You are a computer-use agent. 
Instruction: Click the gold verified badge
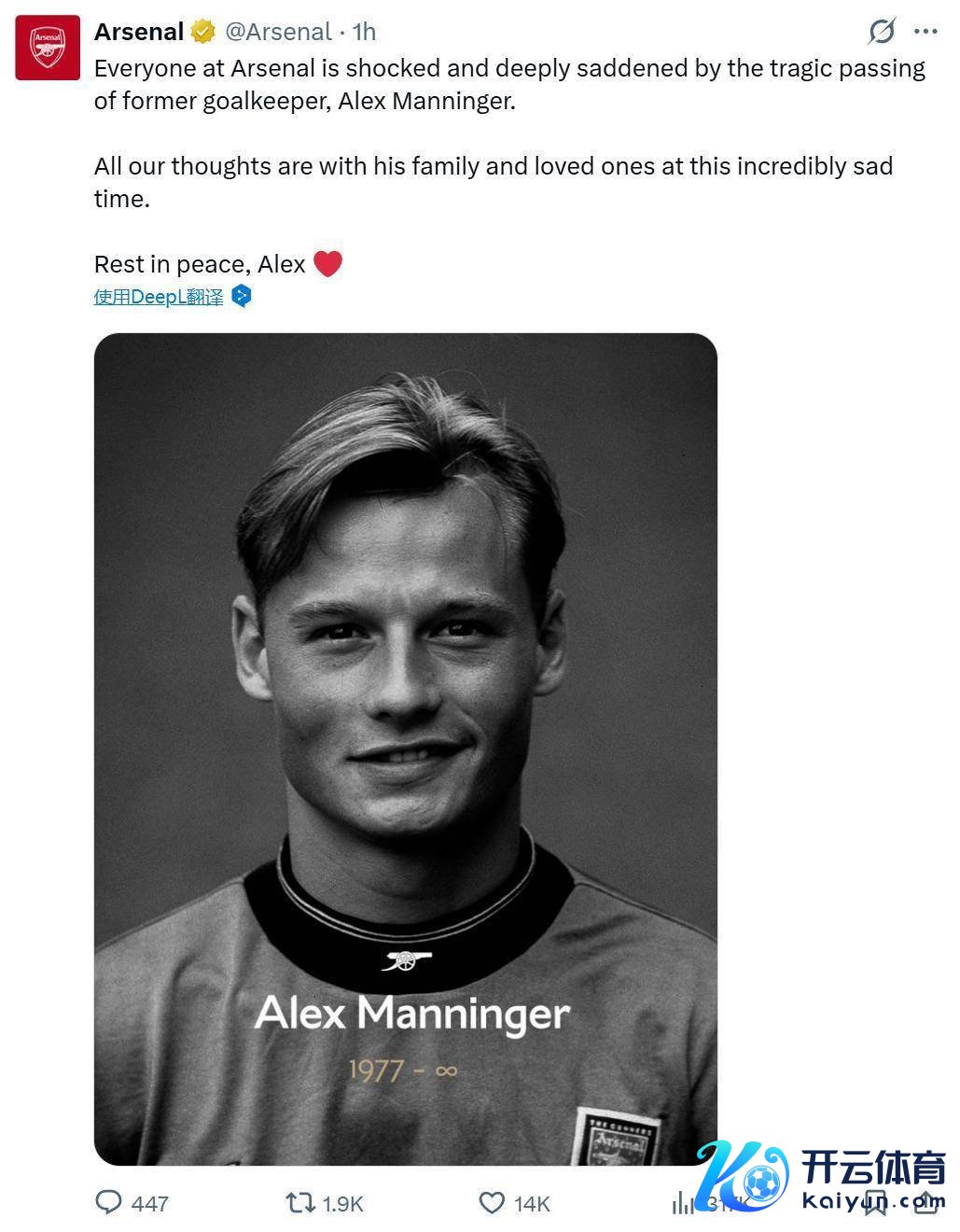[x=202, y=32]
